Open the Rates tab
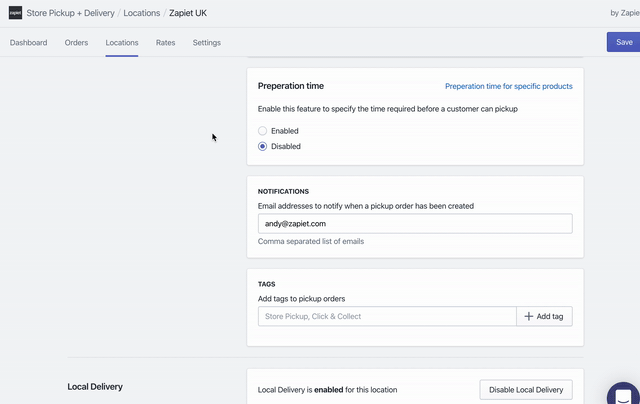The image size is (640, 404). click(166, 43)
